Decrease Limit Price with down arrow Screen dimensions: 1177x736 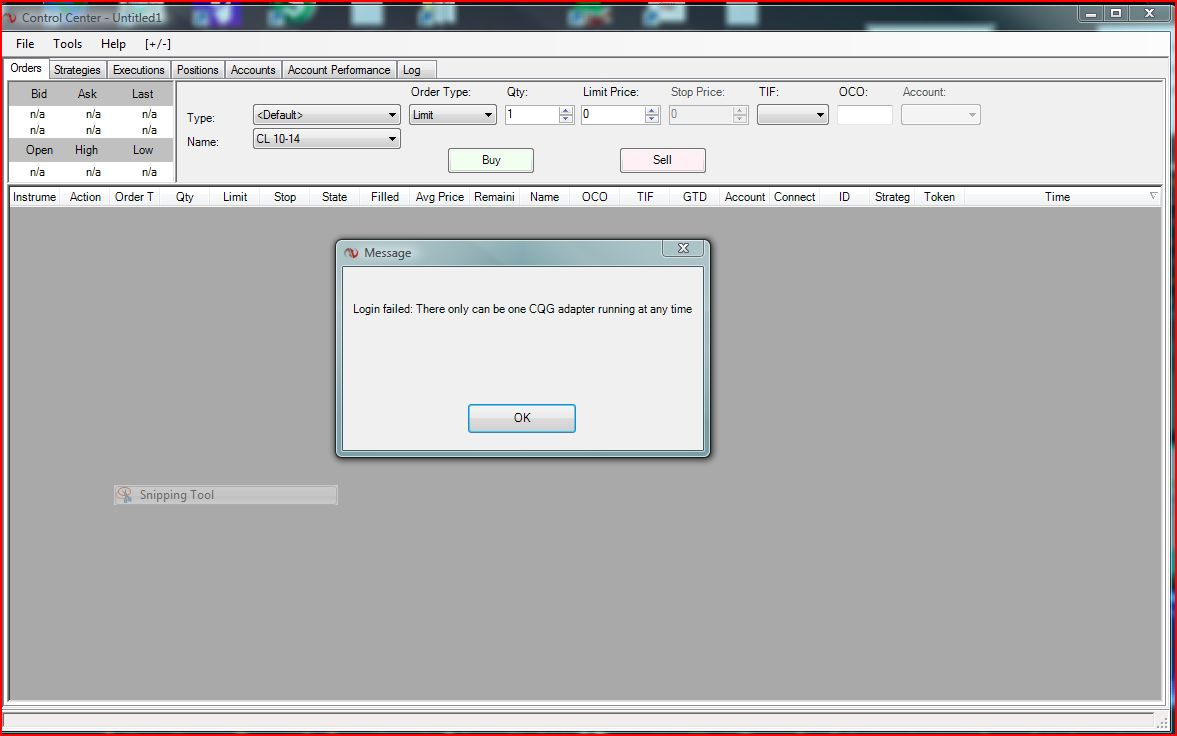652,119
